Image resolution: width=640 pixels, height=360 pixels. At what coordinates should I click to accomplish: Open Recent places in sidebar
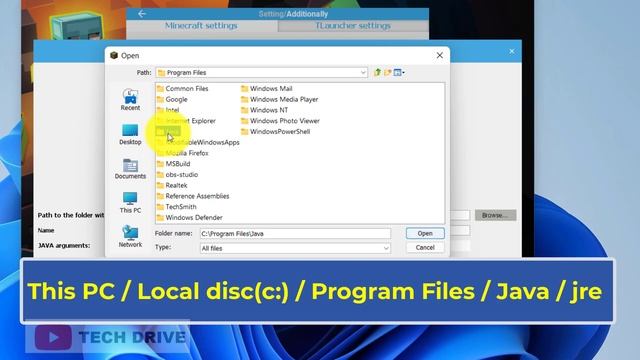(x=130, y=100)
